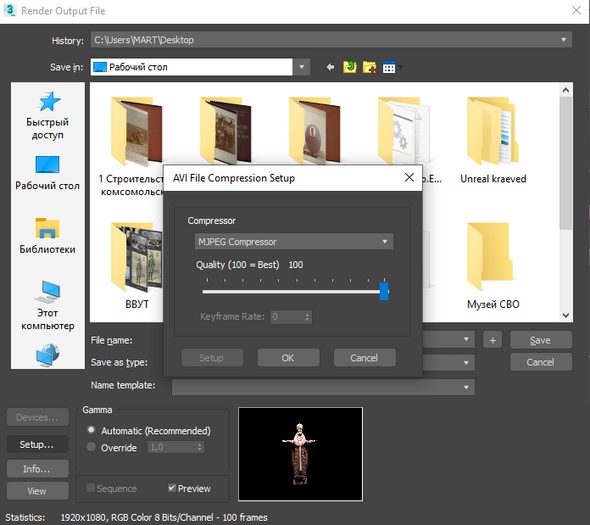Open the view menu icon

[392, 67]
